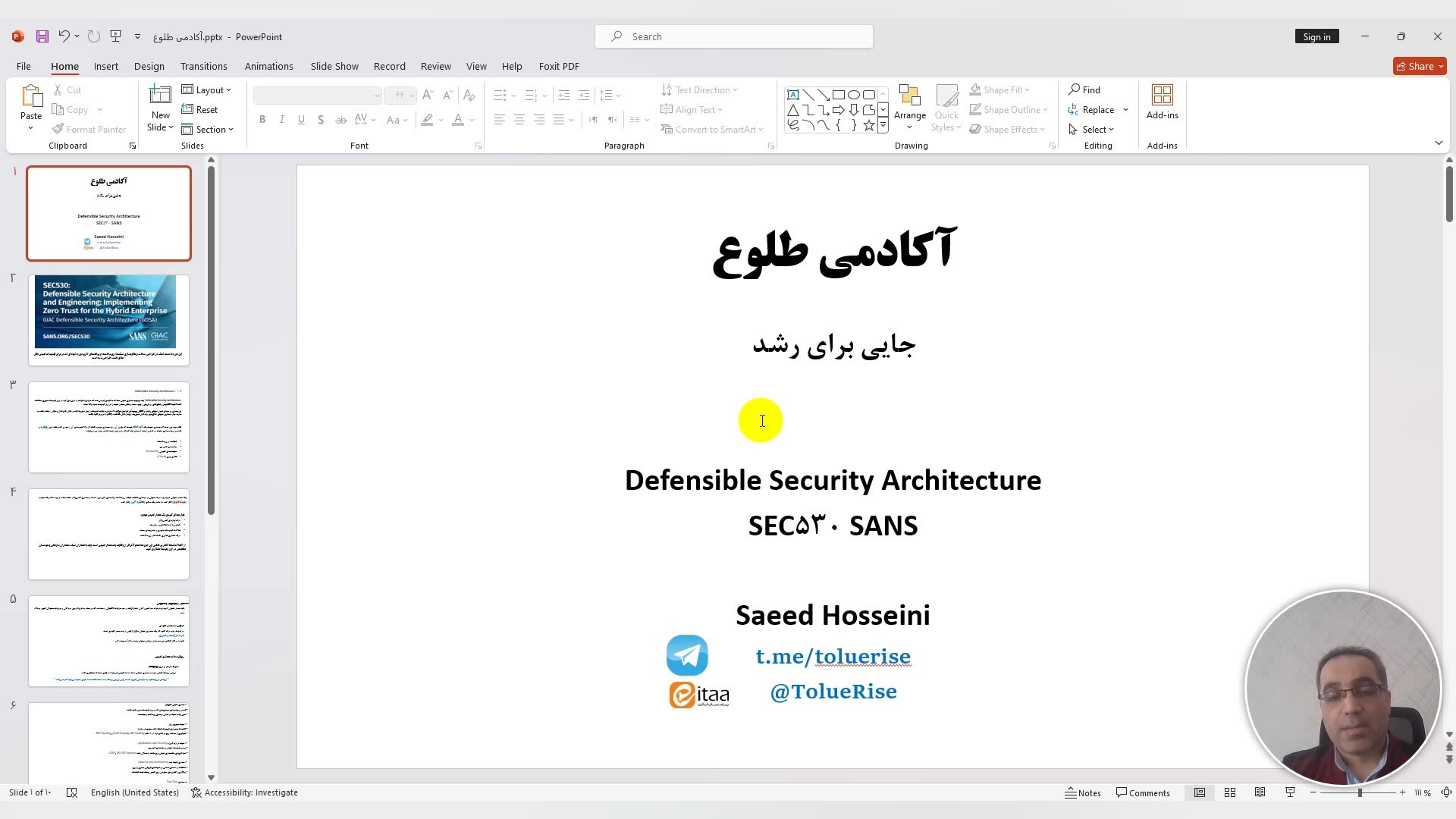Start Slide Show from status bar
Image resolution: width=1456 pixels, height=819 pixels.
tap(1290, 792)
